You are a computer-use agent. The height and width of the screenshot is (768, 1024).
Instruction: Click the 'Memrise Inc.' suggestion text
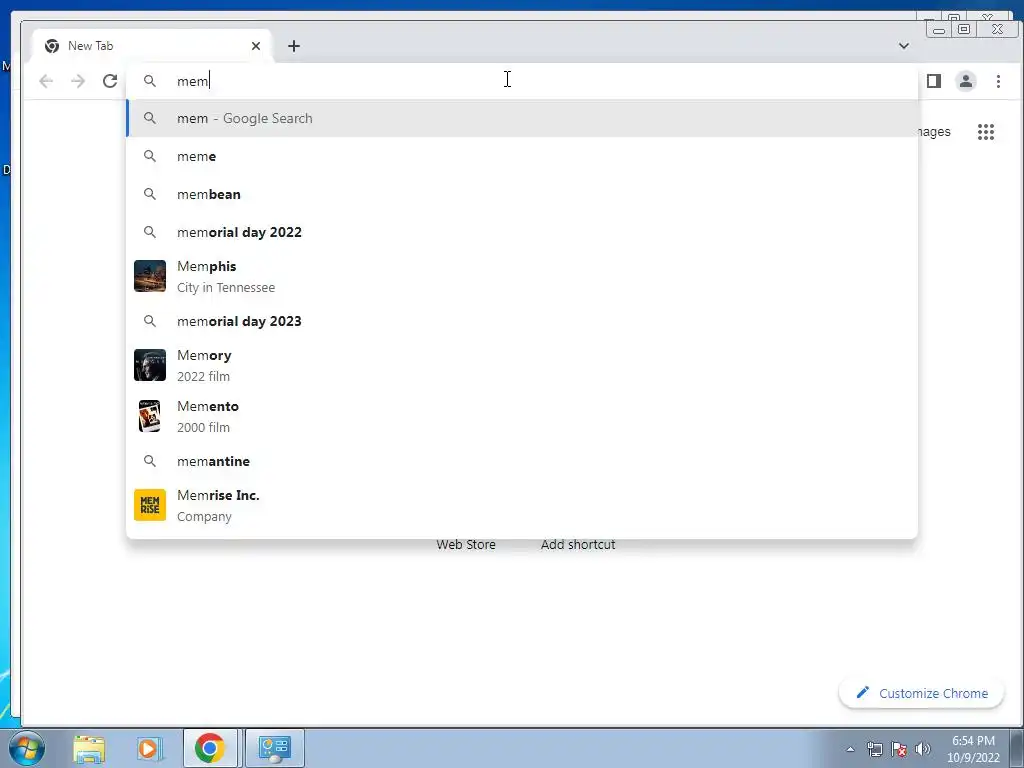pos(218,495)
